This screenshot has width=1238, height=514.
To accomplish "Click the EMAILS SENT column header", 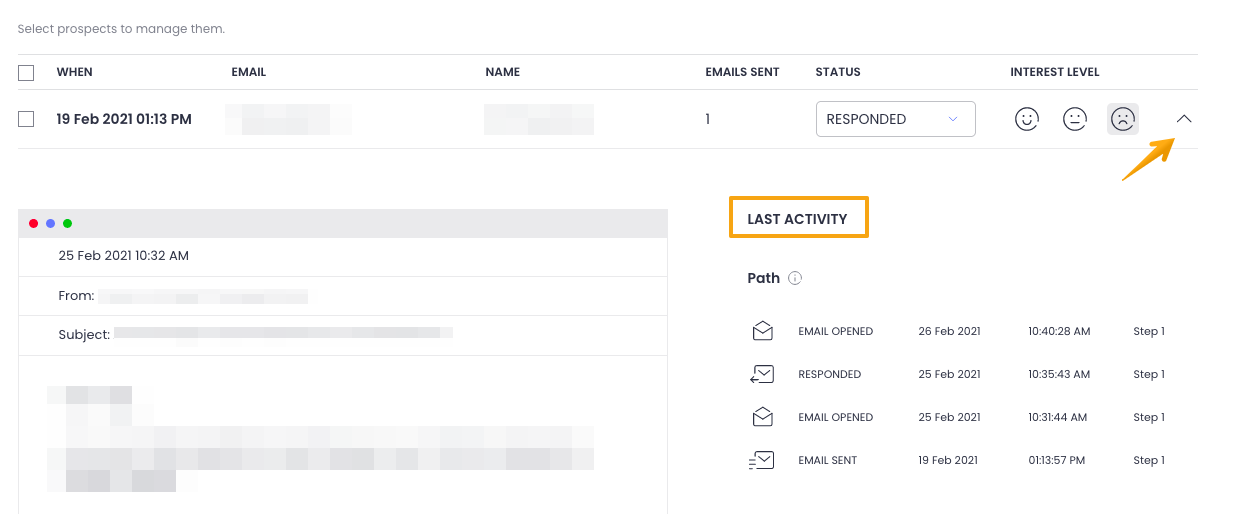I will click(x=742, y=72).
